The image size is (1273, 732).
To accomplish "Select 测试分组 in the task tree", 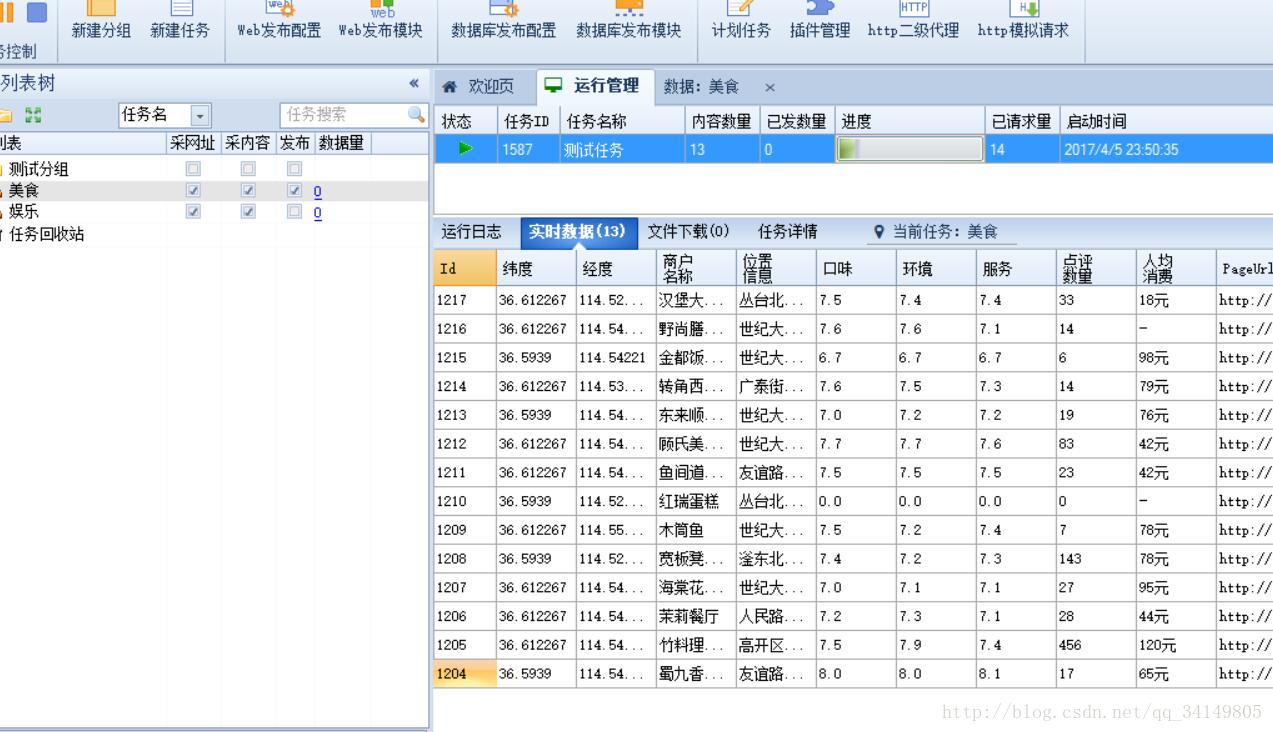I will pos(39,169).
